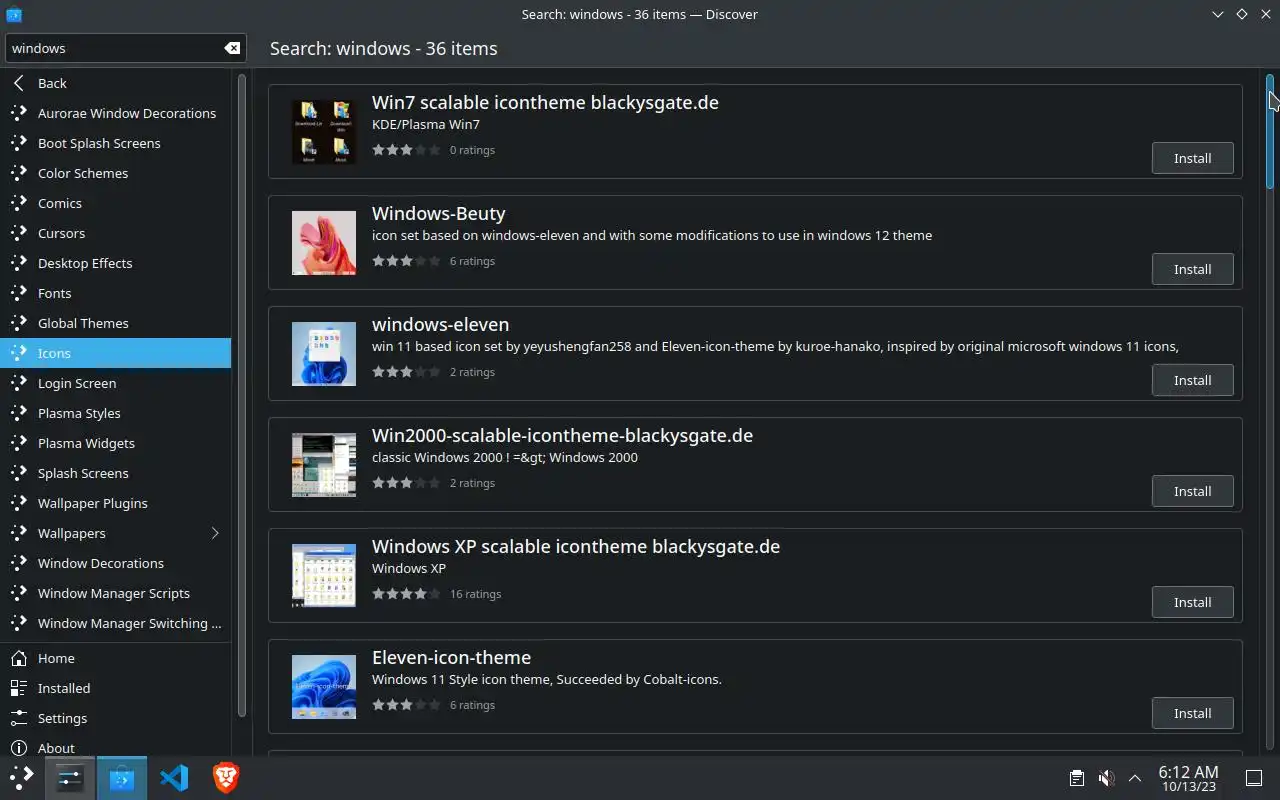Image resolution: width=1280 pixels, height=800 pixels.
Task: Click the sidebar categories scrollbar
Action: 241,395
